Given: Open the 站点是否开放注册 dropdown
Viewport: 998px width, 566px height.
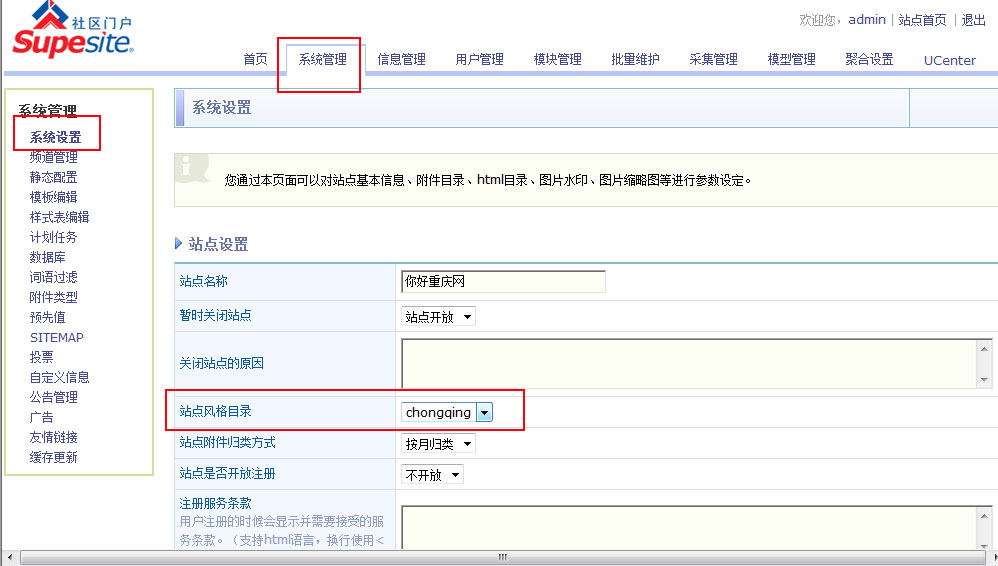Looking at the screenshot, I should (432, 475).
